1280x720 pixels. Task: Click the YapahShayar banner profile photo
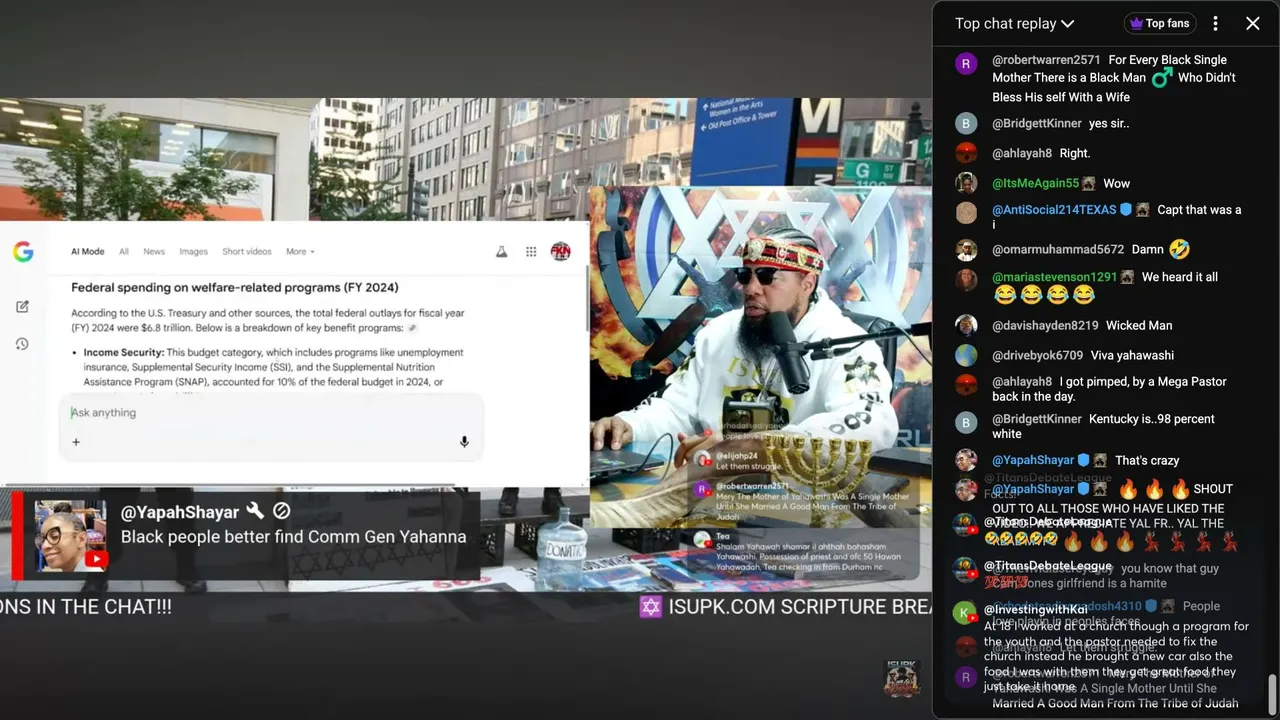[x=70, y=536]
